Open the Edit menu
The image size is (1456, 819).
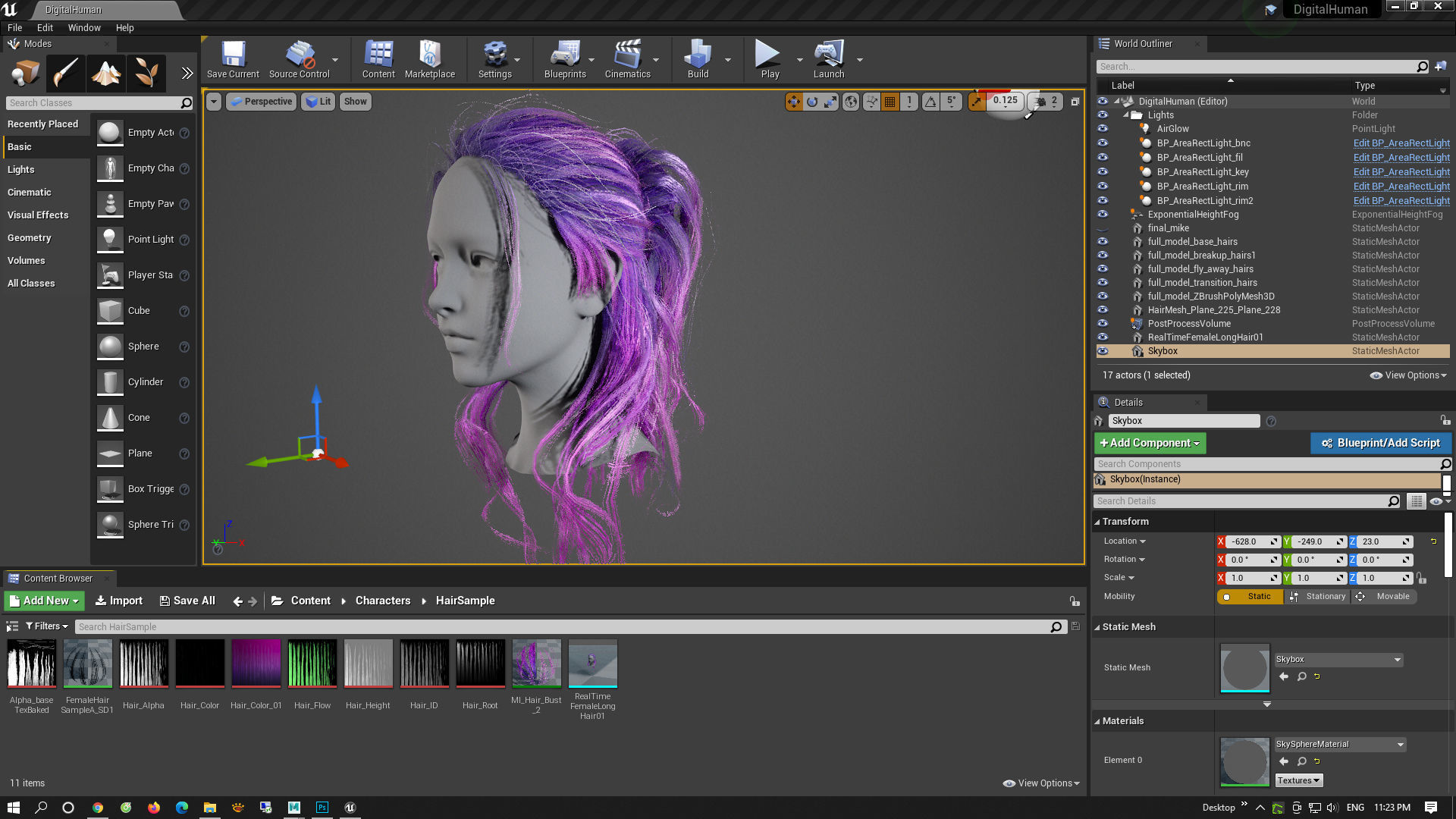(x=45, y=28)
